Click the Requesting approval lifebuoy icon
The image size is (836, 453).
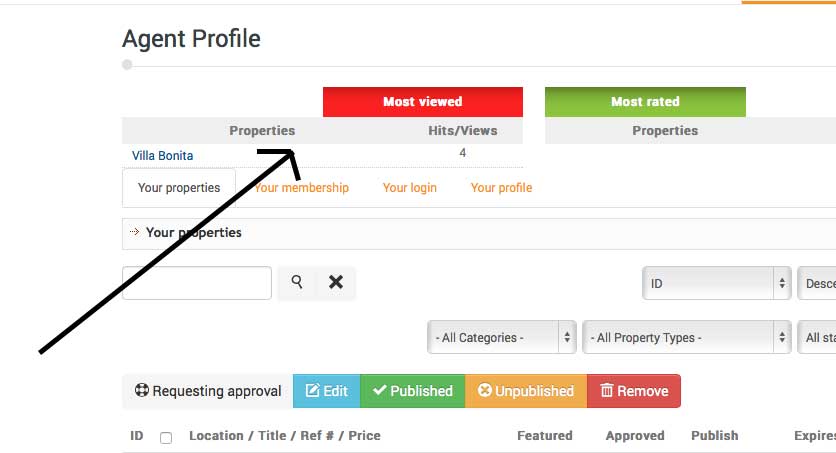[x=142, y=391]
